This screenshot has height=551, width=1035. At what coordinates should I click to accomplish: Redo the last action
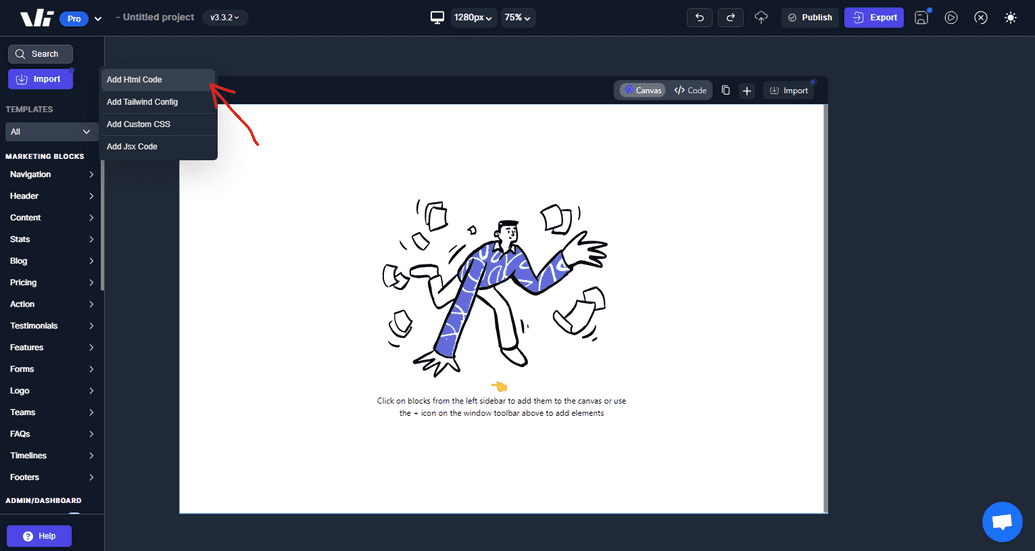731,18
